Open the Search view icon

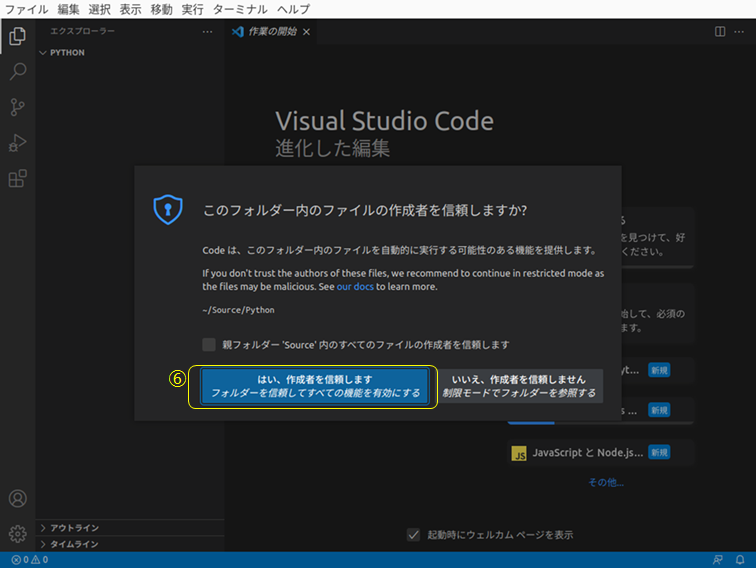(17, 72)
